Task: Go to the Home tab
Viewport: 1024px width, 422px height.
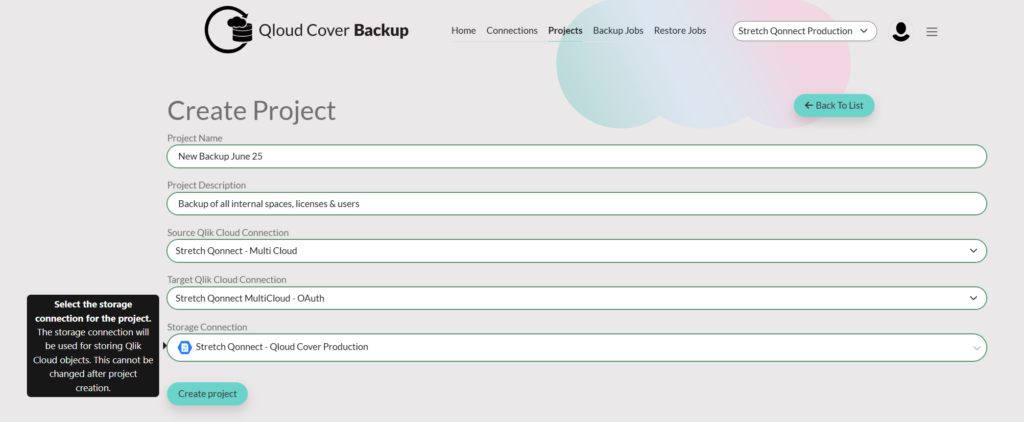Action: click(464, 31)
